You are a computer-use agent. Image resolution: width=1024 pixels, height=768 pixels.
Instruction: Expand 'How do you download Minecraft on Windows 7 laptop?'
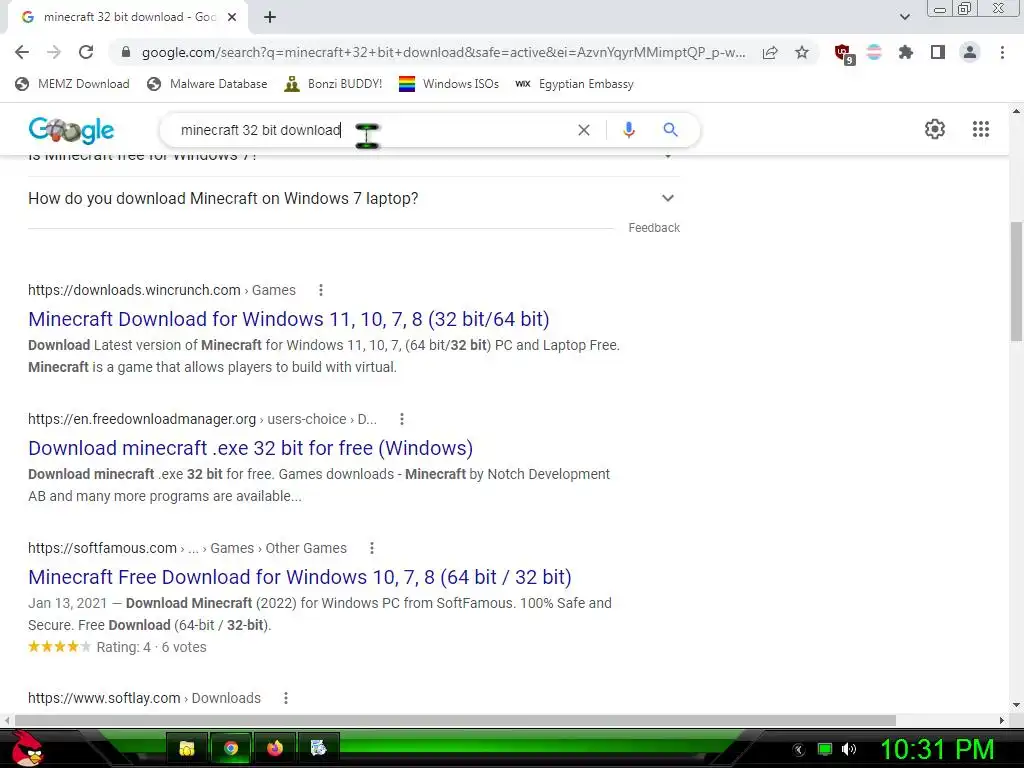pos(353,199)
